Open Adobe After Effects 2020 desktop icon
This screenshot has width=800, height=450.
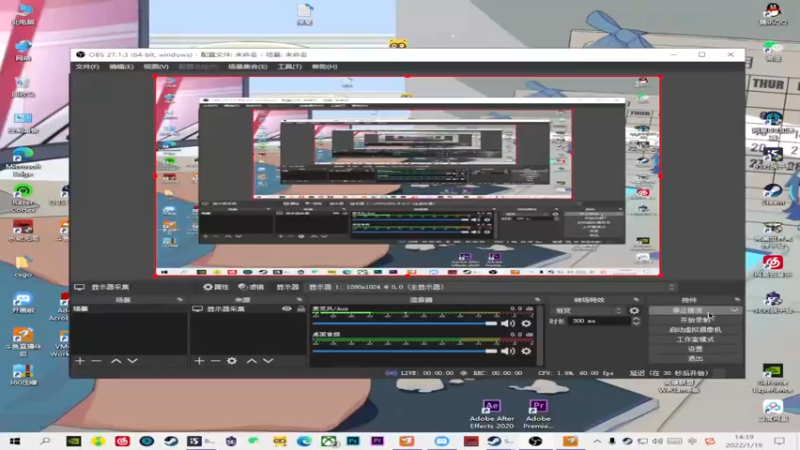491,414
